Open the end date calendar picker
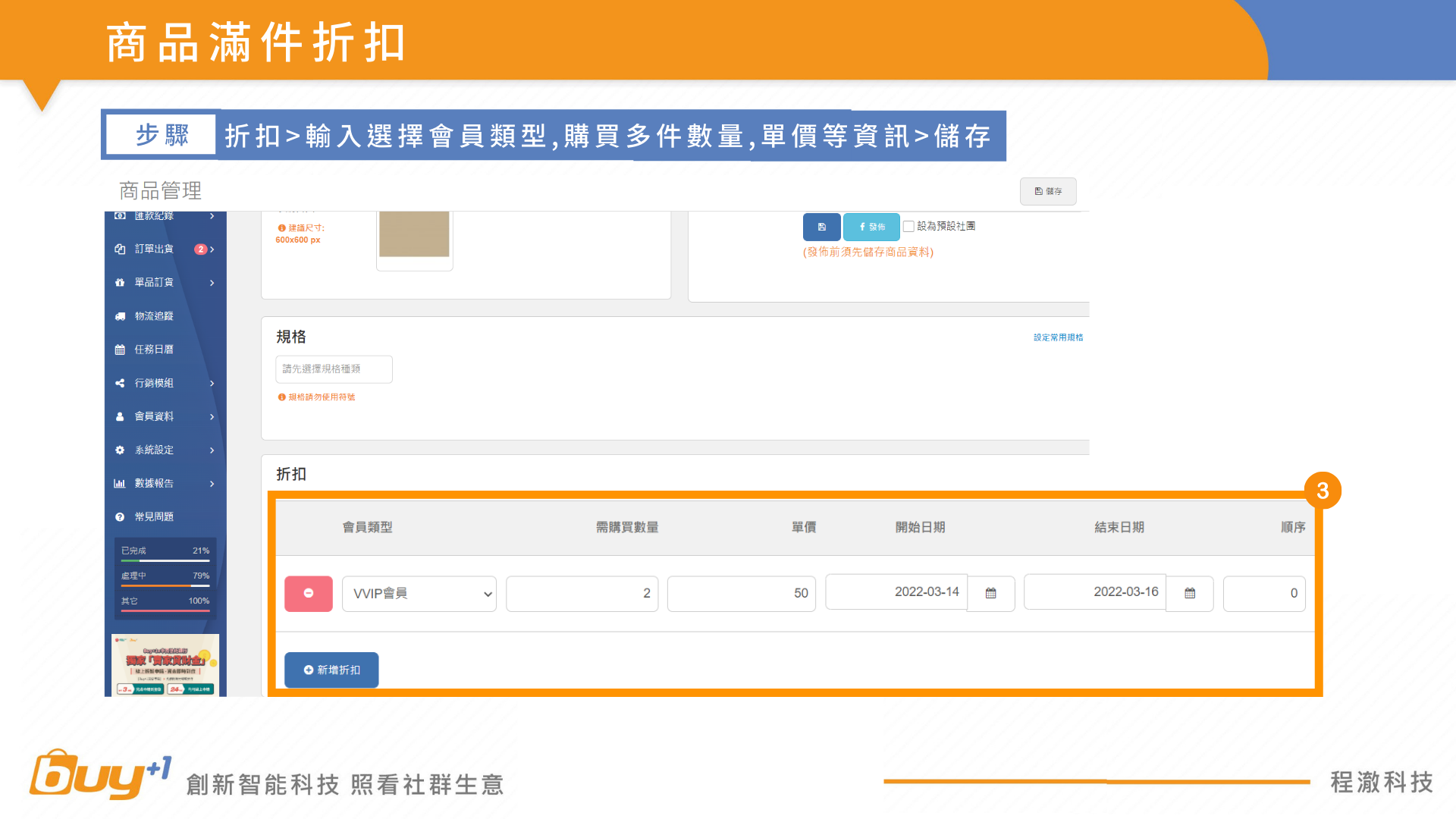1456x819 pixels. [1189, 594]
